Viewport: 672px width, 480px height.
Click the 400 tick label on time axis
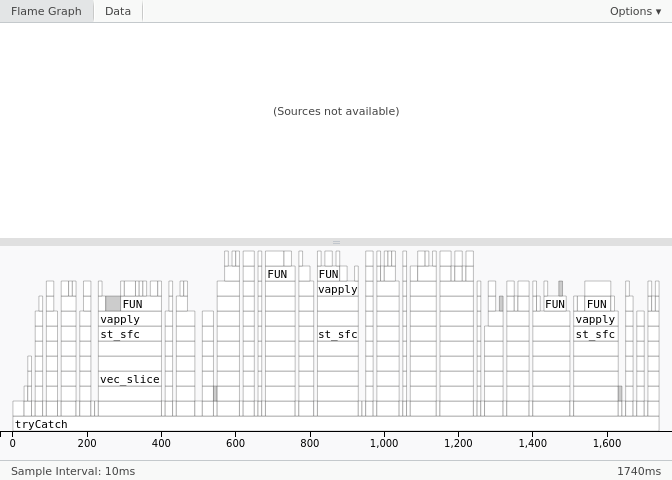point(161,443)
